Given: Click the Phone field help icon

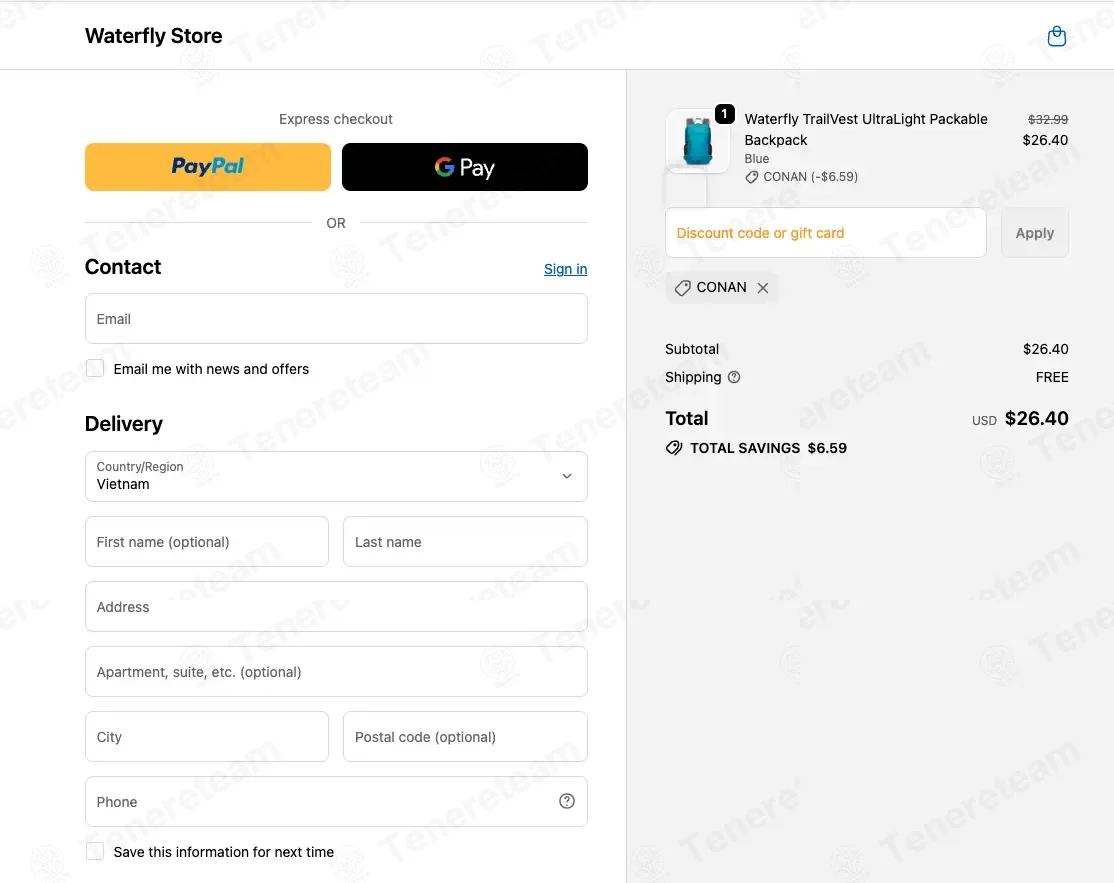Looking at the screenshot, I should 566,801.
